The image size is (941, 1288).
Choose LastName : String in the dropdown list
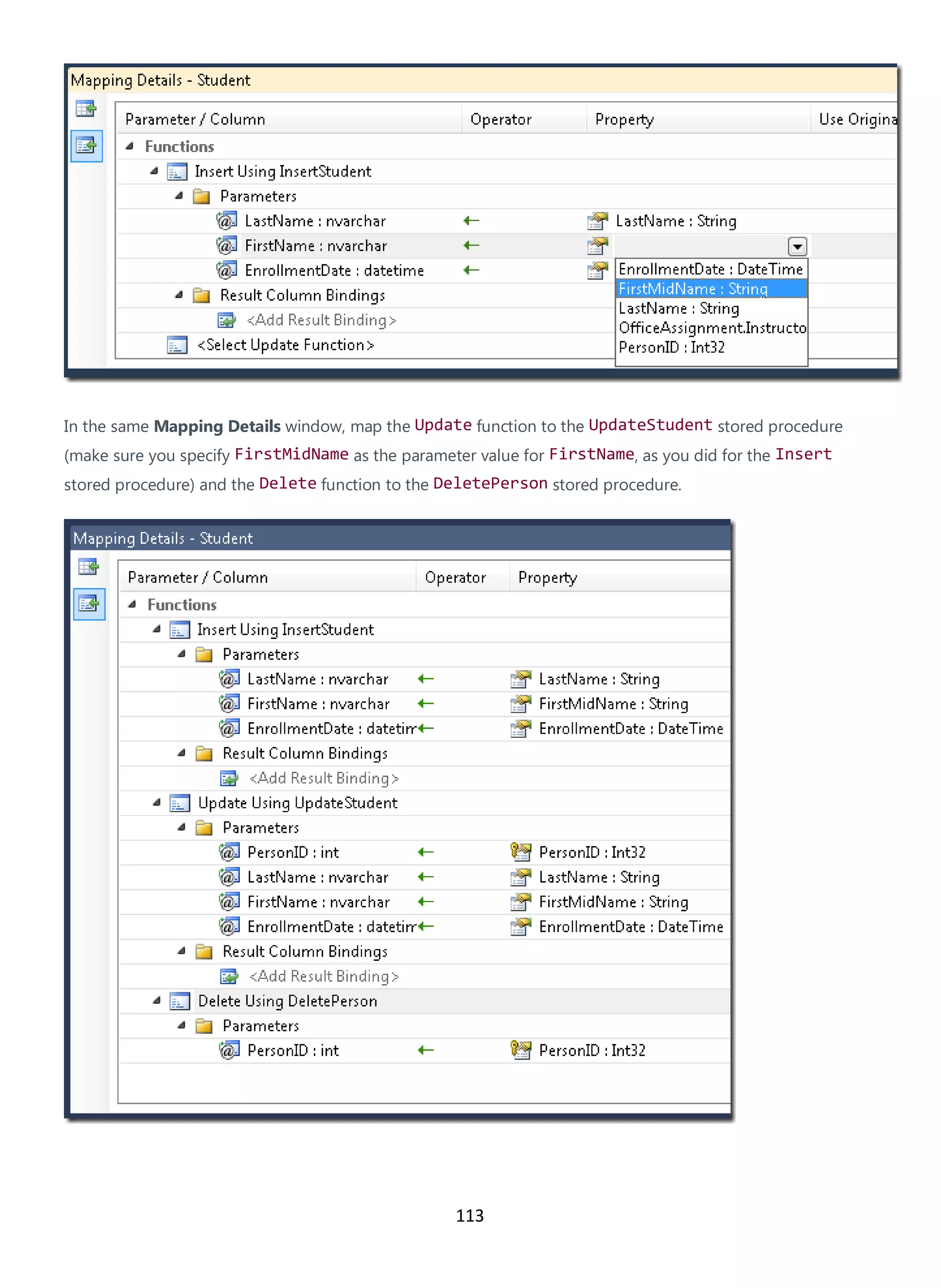click(711, 308)
